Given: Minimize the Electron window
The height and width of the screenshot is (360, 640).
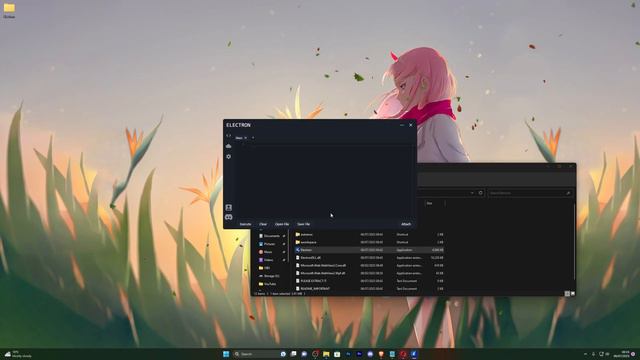Looking at the screenshot, I should tap(402, 125).
